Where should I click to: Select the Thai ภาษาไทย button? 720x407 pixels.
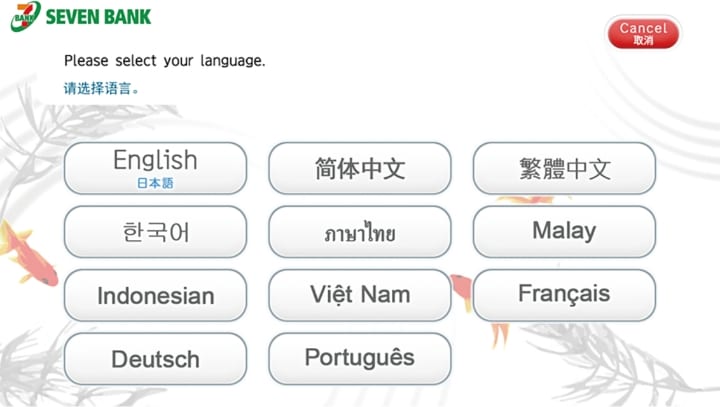click(360, 232)
